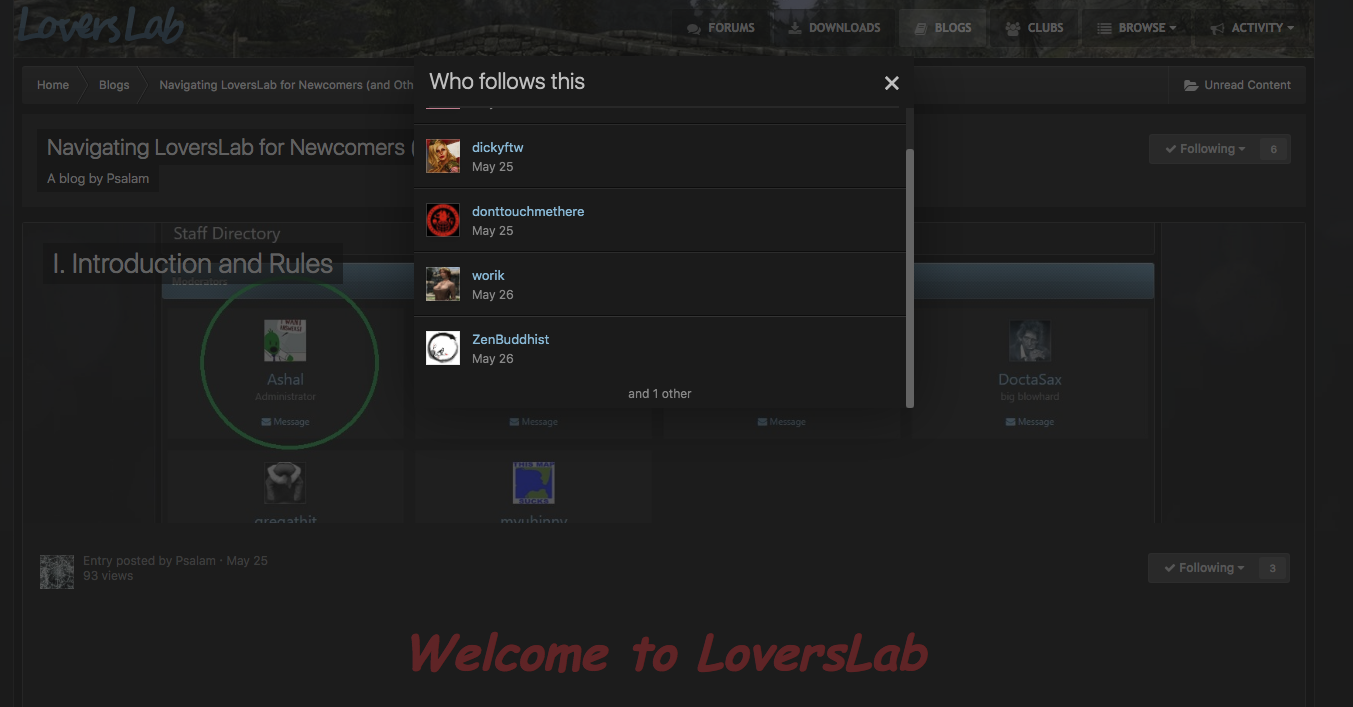Open worik's profile link
The height and width of the screenshot is (707, 1353).
coord(488,275)
